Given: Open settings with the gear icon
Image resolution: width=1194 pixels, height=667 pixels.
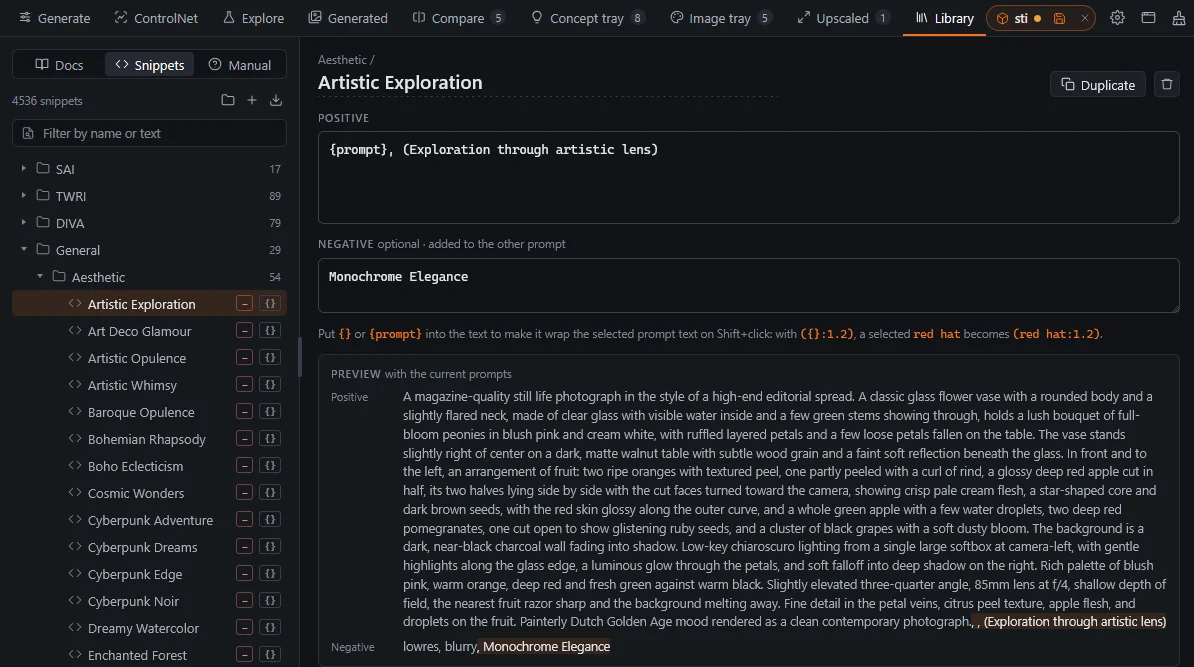Looking at the screenshot, I should [1117, 18].
